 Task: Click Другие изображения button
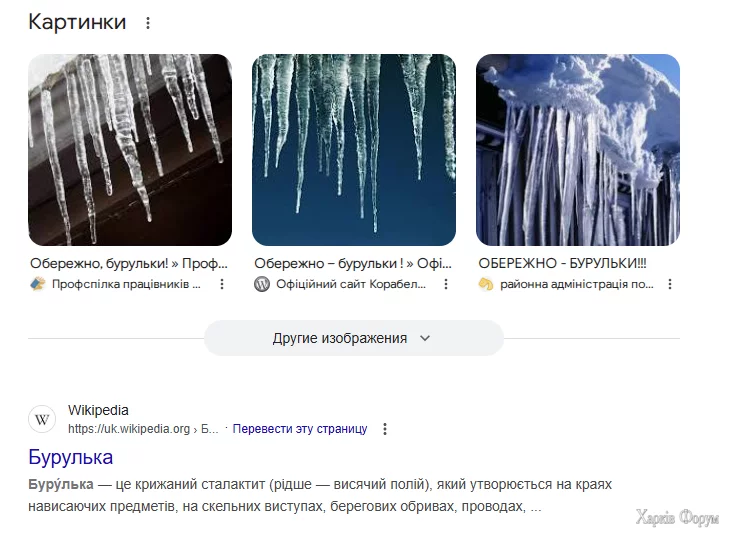[x=354, y=338]
